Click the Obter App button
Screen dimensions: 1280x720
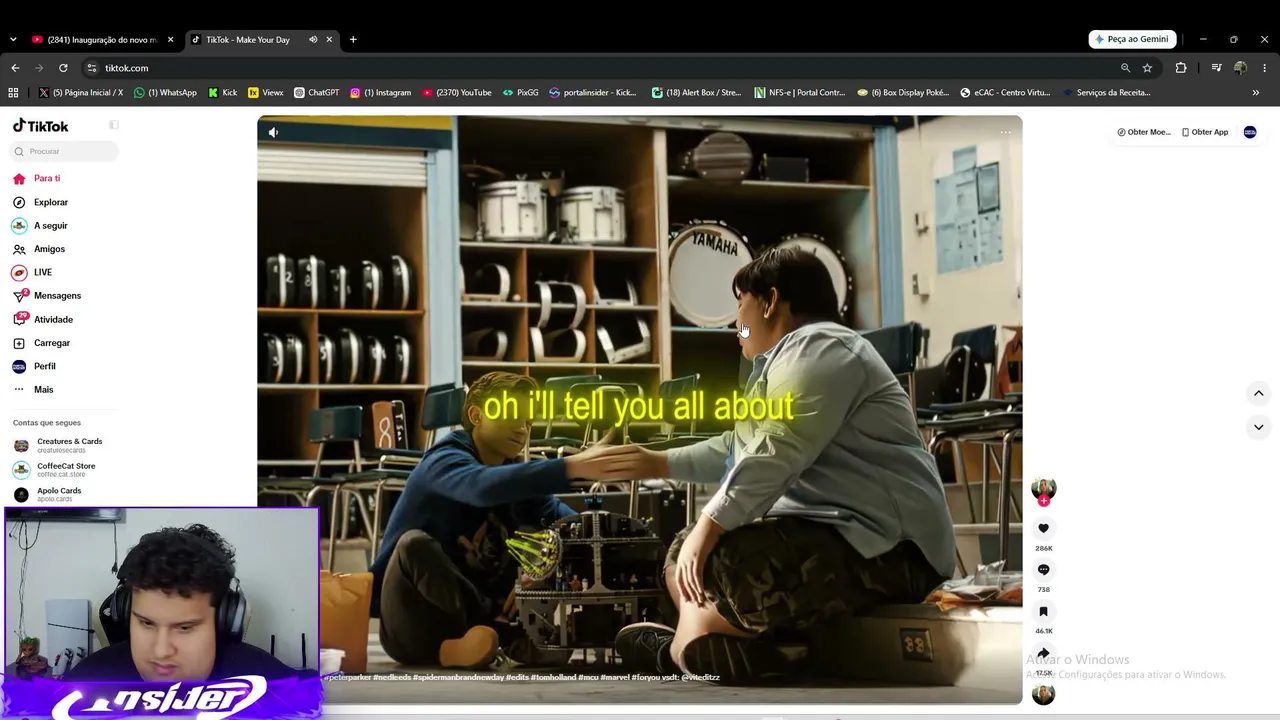click(1204, 132)
